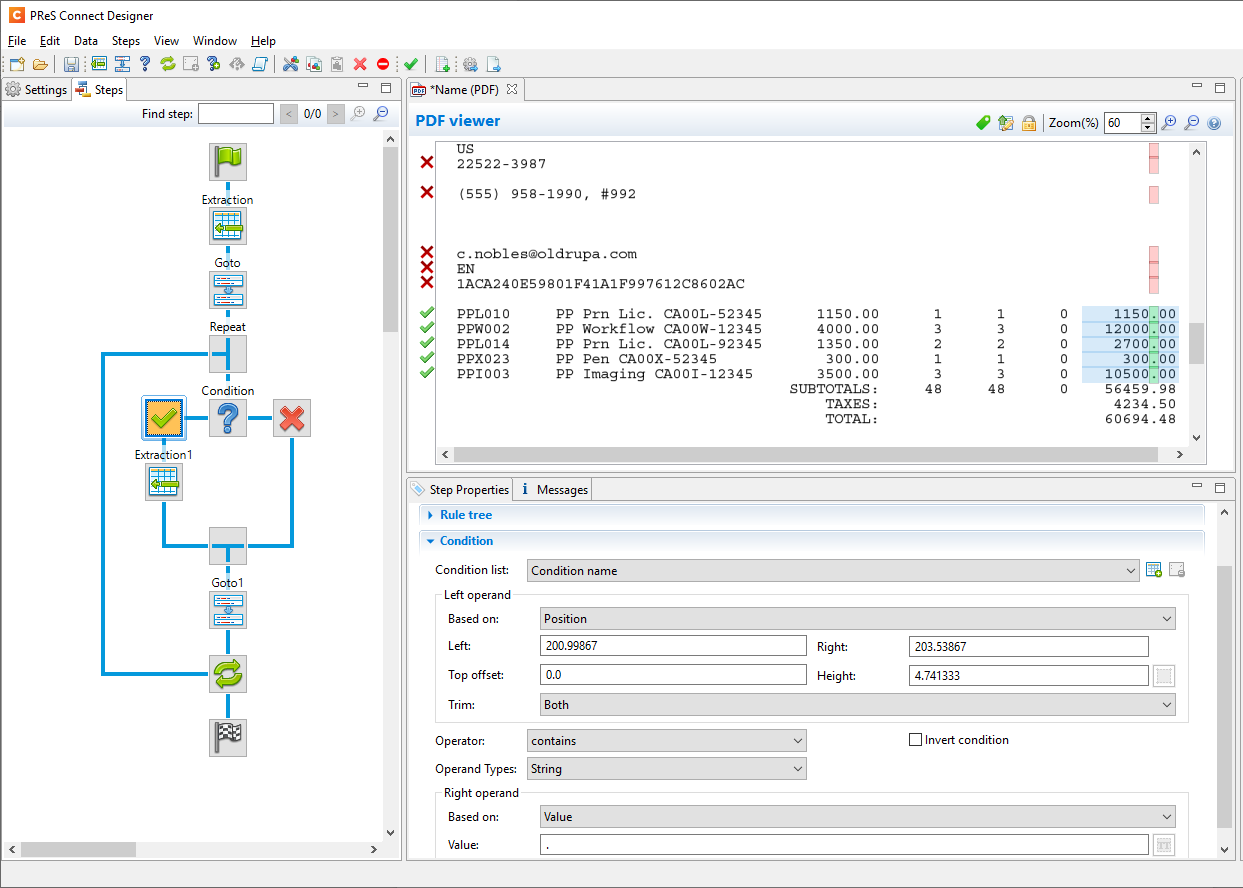Open the Data menu
Image resolution: width=1243 pixels, height=888 pixels.
(86, 41)
